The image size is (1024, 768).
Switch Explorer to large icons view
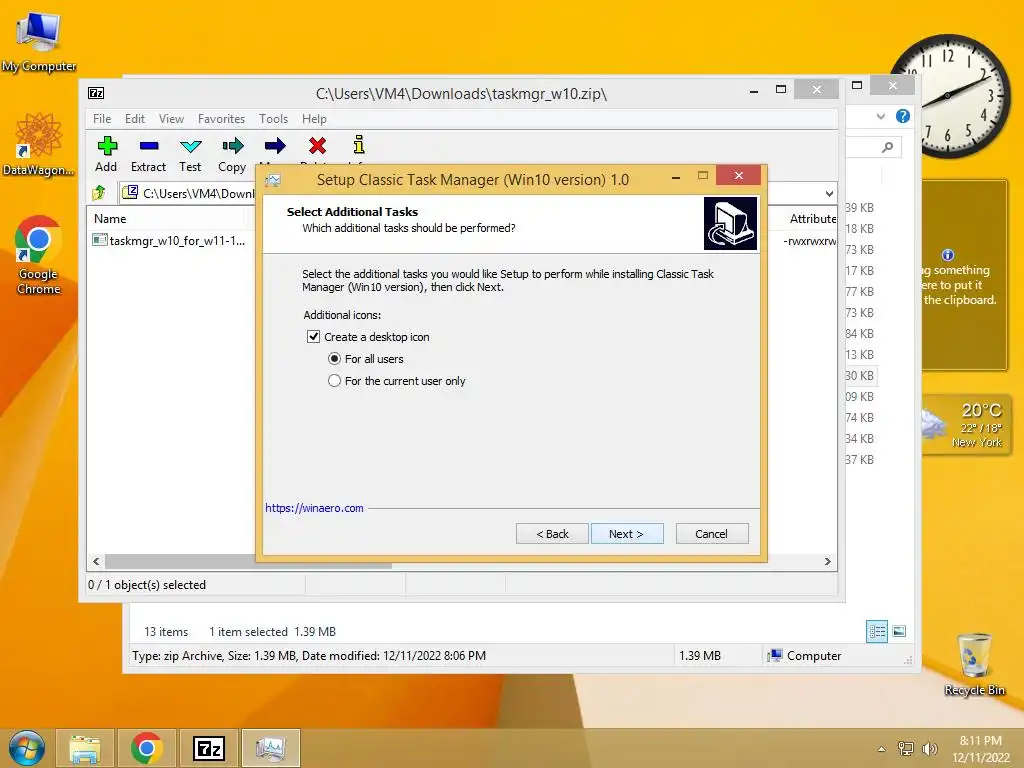(899, 631)
